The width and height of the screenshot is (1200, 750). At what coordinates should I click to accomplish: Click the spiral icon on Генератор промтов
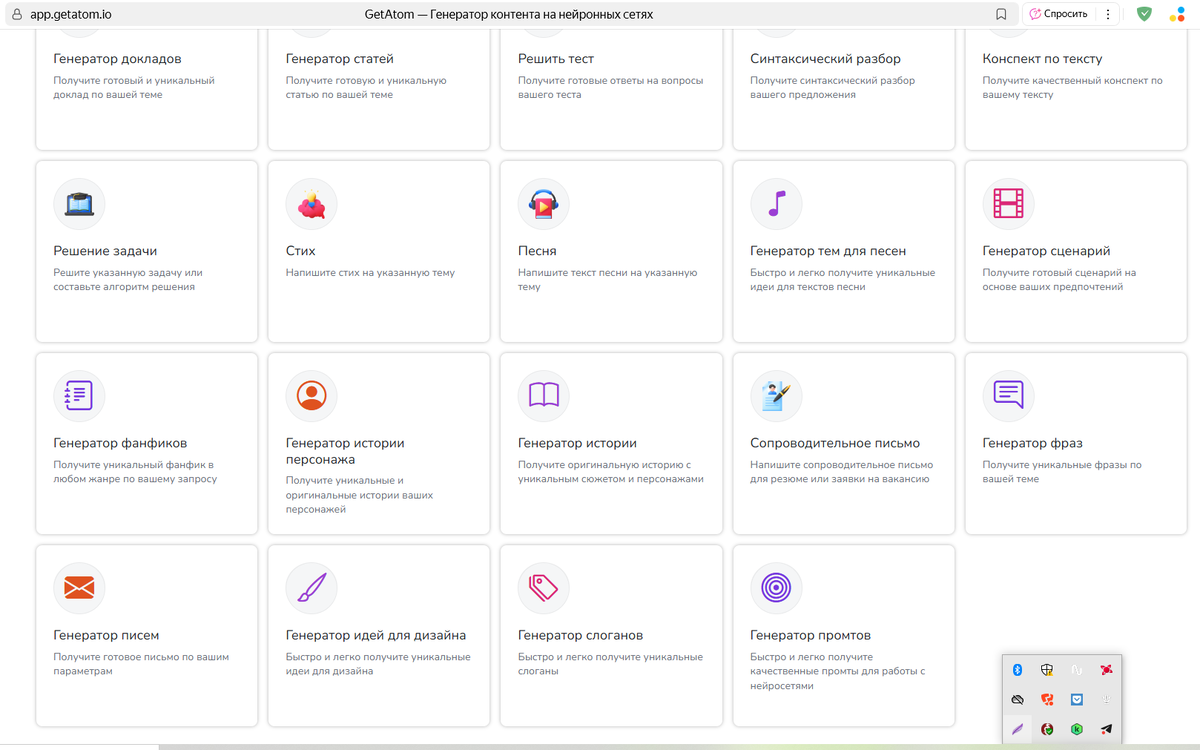(776, 587)
